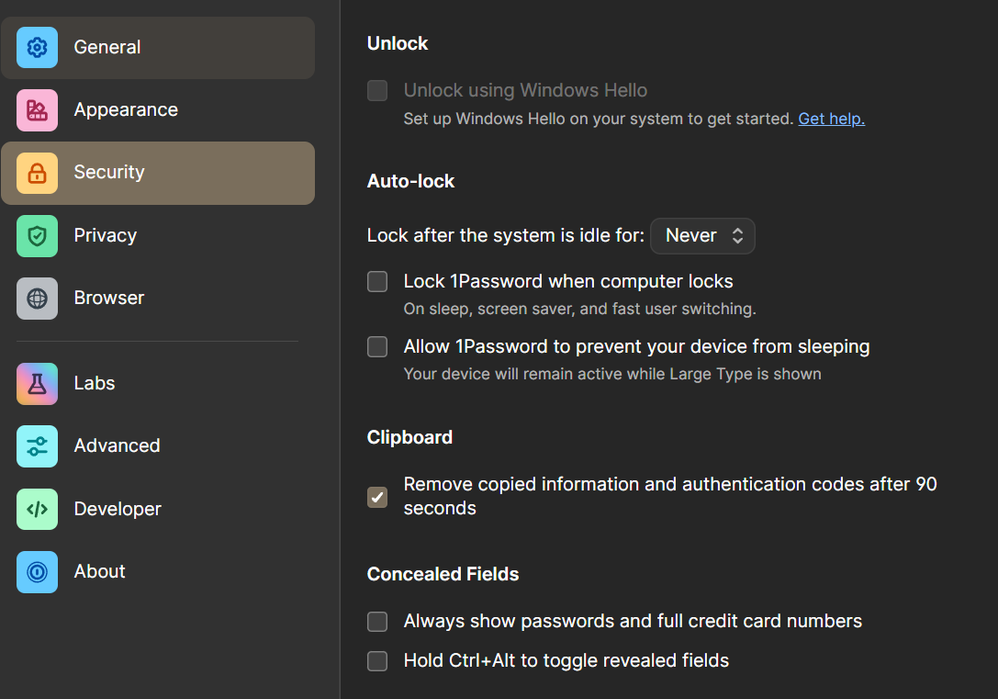The width and height of the screenshot is (998, 699).
Task: Open Labs using the flask icon
Action: (37, 384)
